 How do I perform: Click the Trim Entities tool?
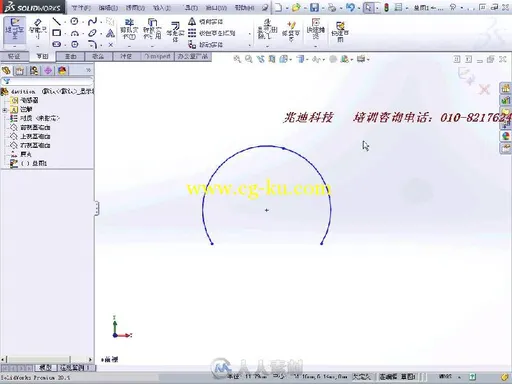tap(129, 29)
